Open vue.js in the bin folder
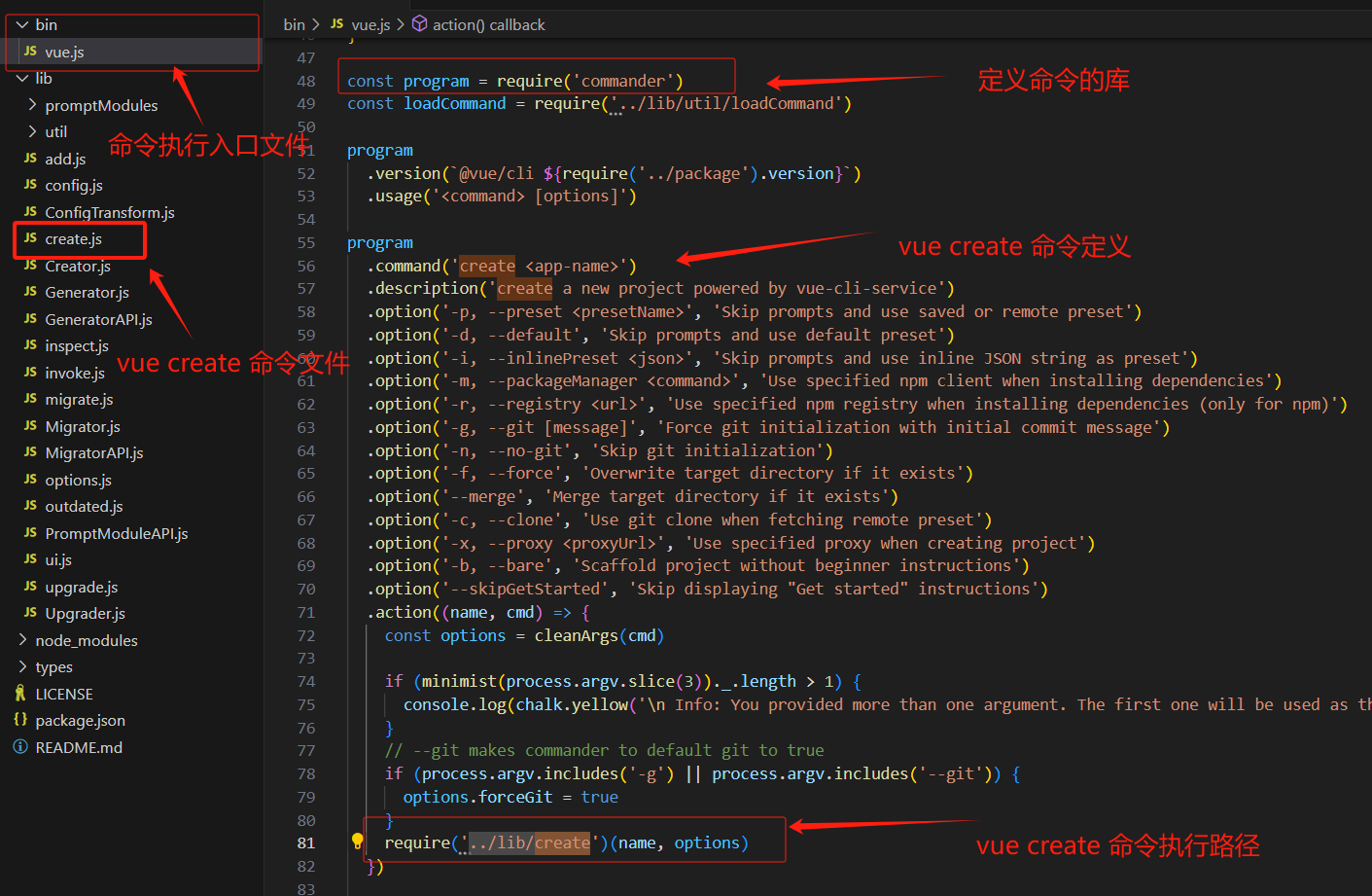This screenshot has width=1372, height=896. coord(64,52)
